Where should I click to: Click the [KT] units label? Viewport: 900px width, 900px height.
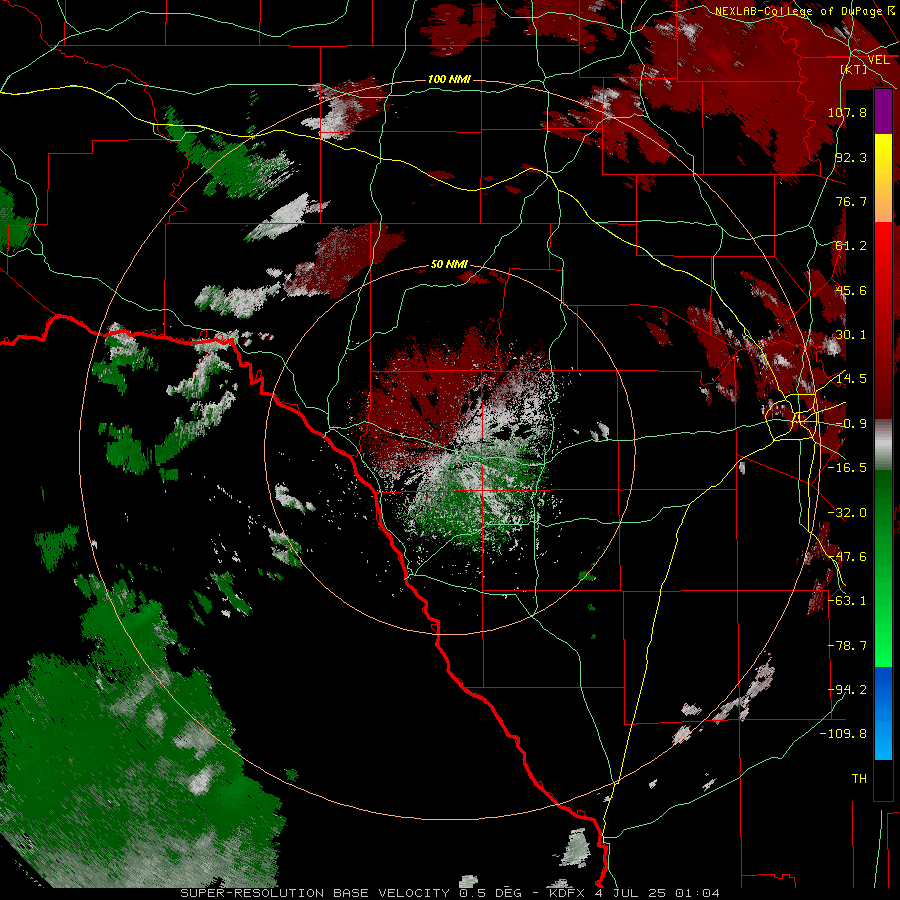(x=854, y=69)
